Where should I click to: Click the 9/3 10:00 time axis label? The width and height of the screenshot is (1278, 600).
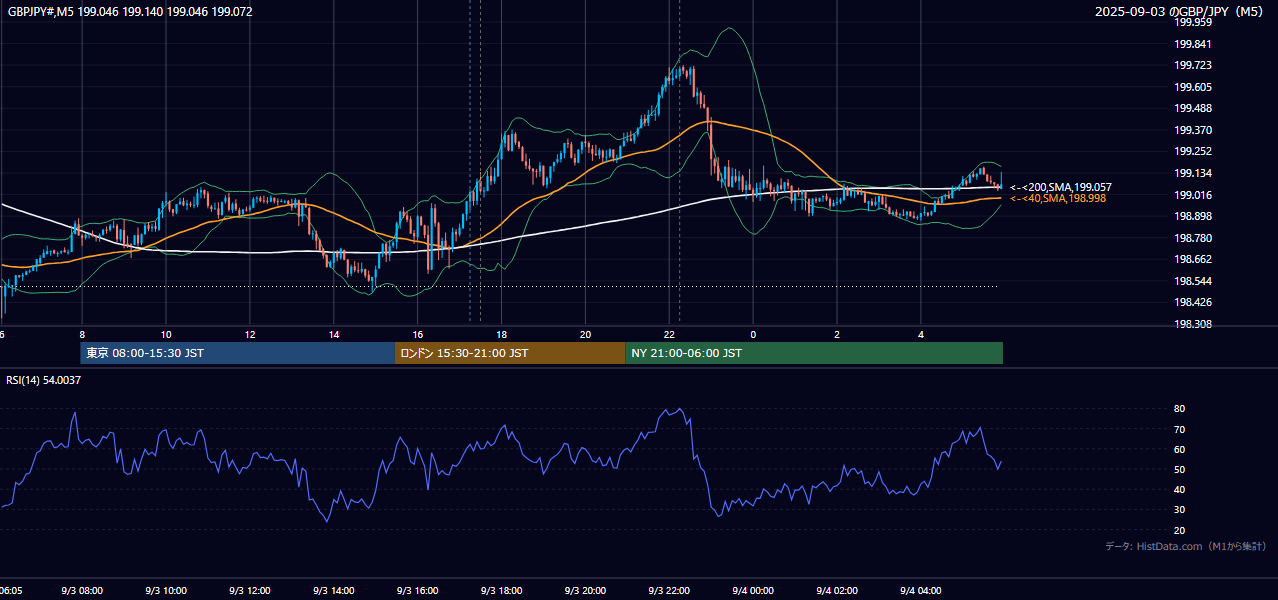click(x=166, y=591)
